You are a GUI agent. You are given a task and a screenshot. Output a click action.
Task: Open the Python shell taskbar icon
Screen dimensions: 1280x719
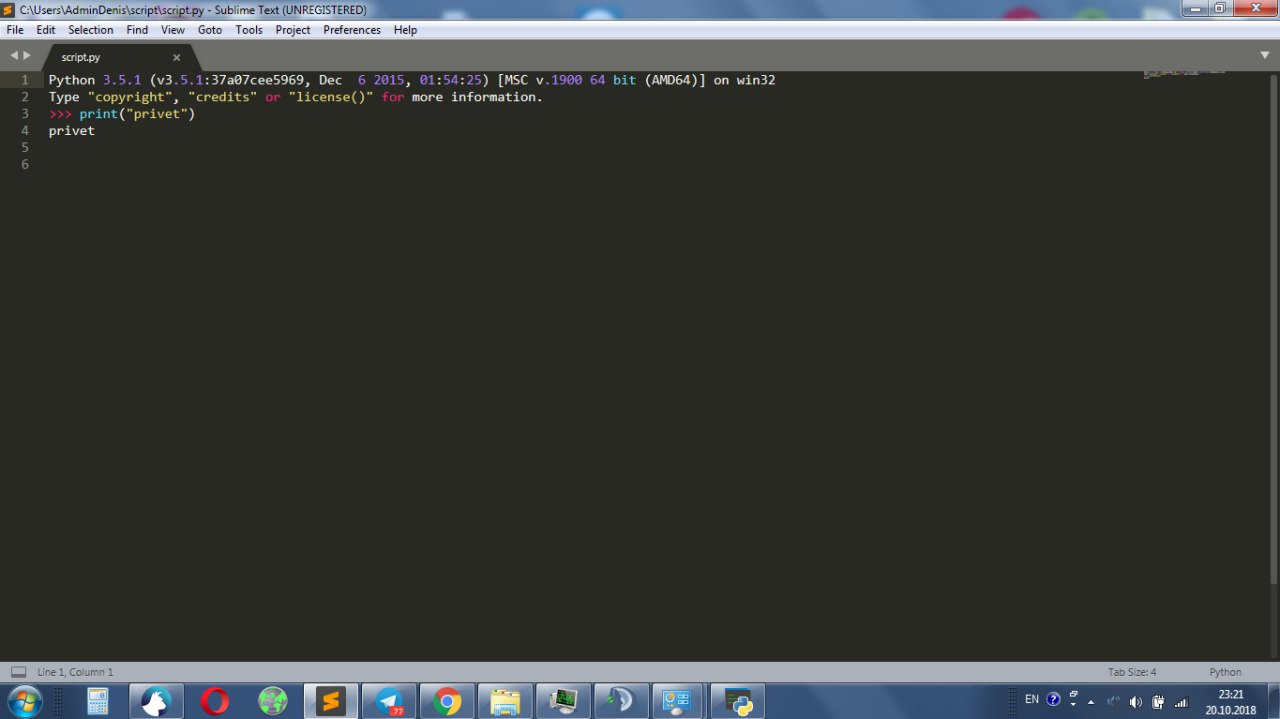[737, 702]
